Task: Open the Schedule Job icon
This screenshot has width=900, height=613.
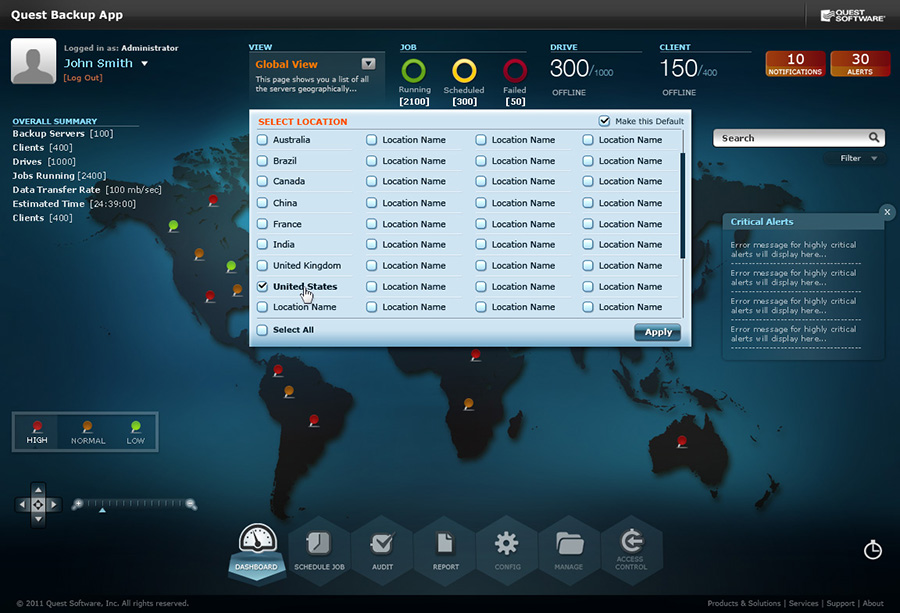Action: pos(319,550)
